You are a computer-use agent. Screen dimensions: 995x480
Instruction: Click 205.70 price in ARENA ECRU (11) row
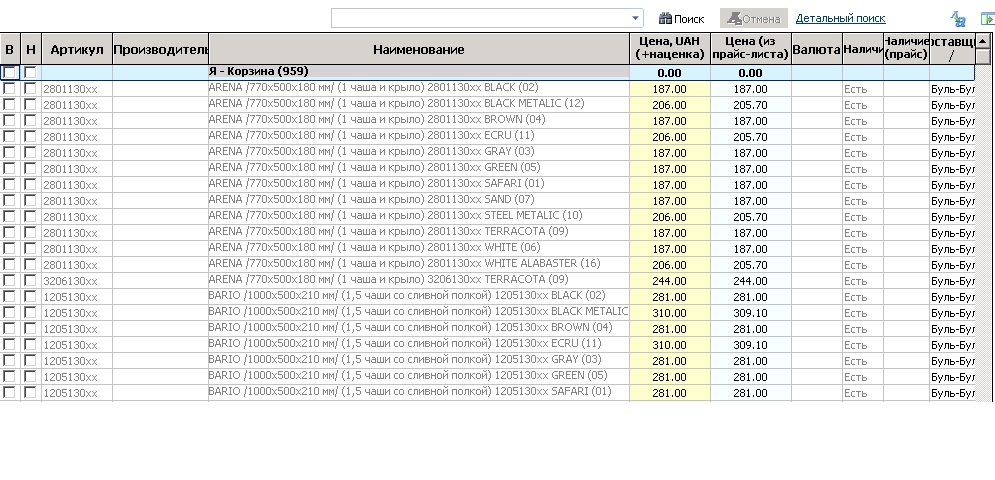pos(750,137)
